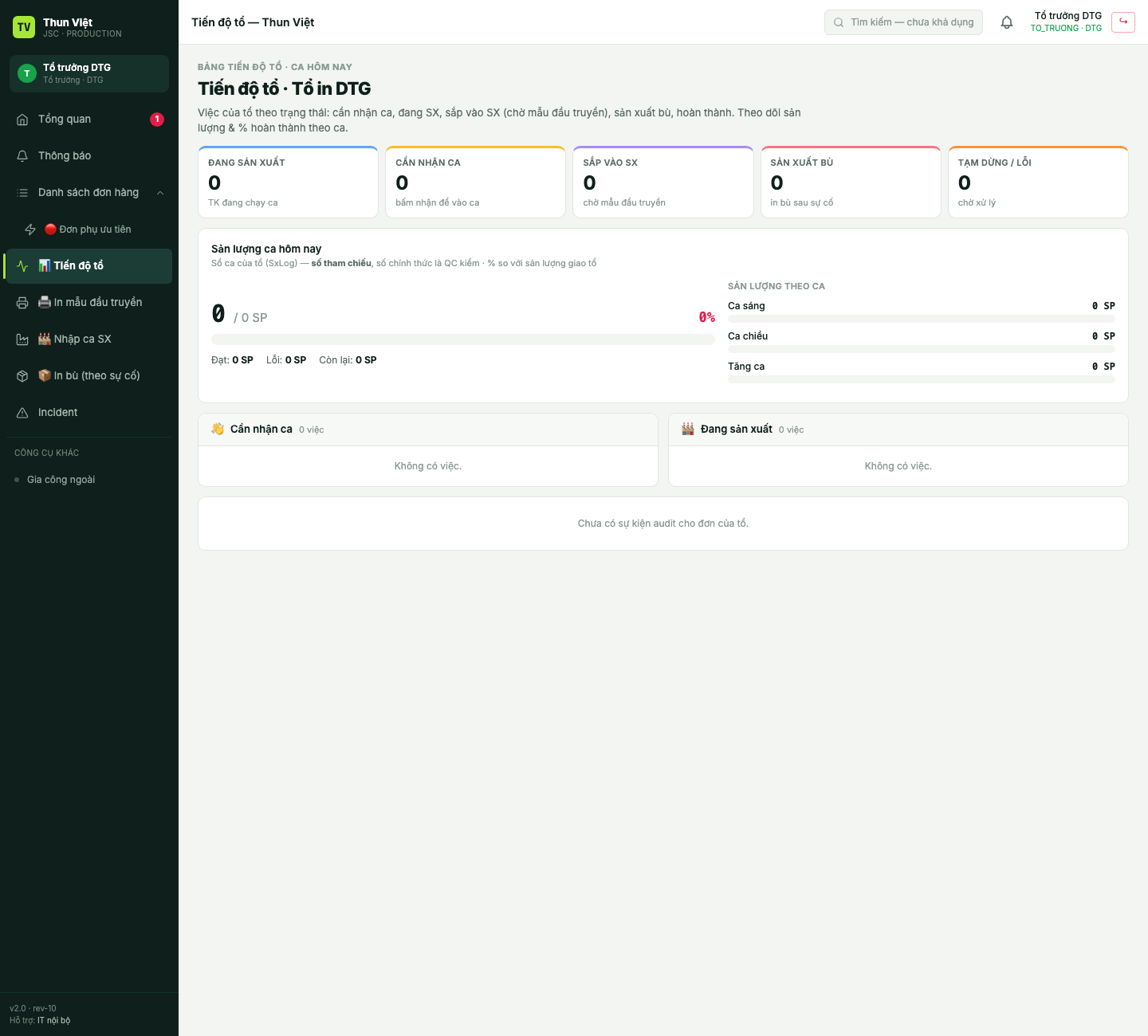The width and height of the screenshot is (1148, 1036).
Task: Click the 'Lỗi: 0 SP' value
Action: click(x=286, y=360)
